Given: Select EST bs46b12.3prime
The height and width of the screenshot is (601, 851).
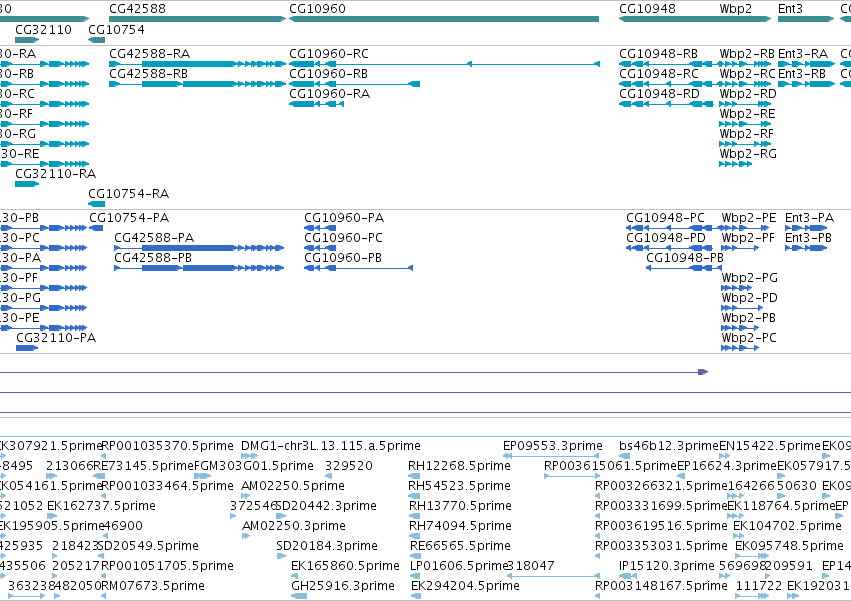Looking at the screenshot, I should click(669, 446).
